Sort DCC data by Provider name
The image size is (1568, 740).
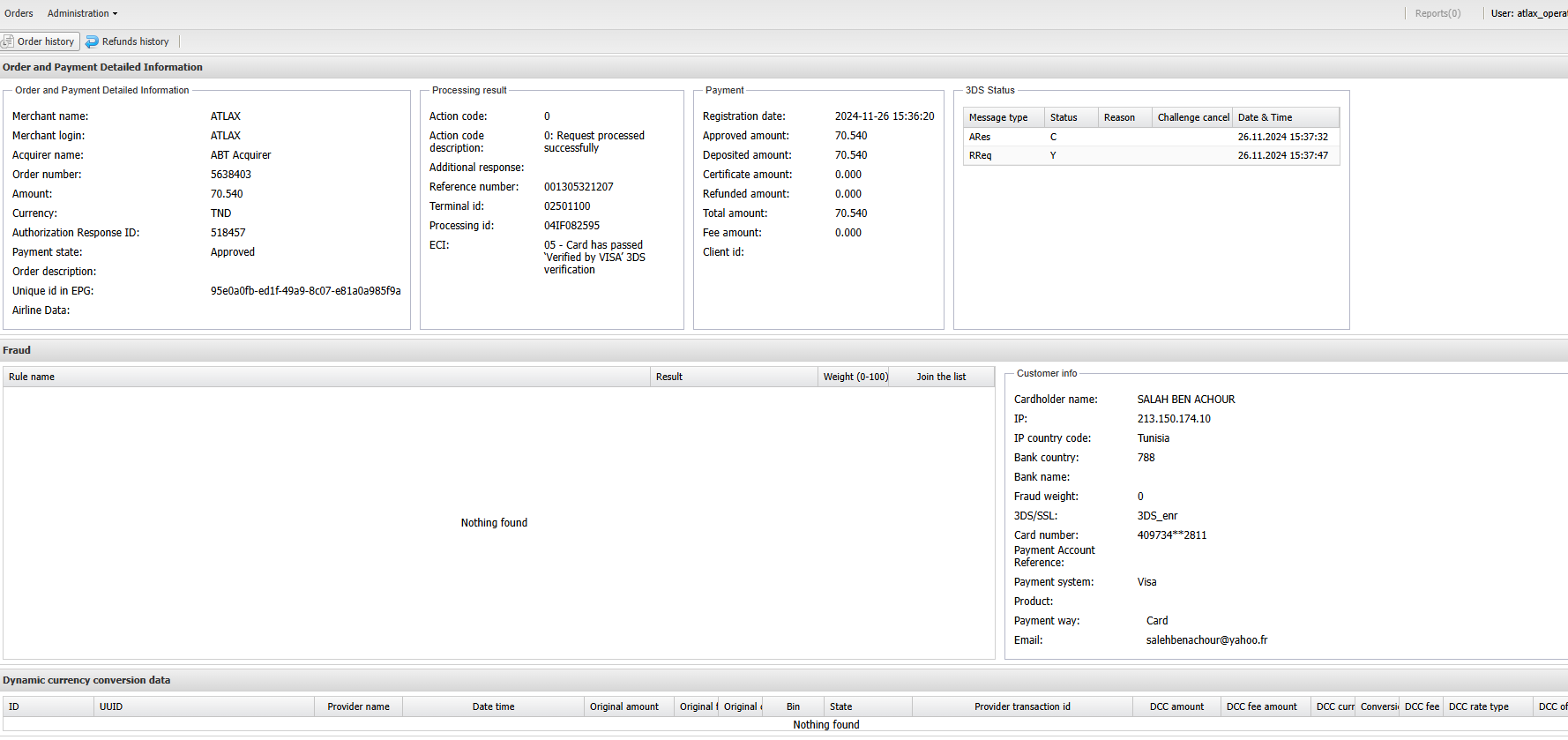[x=358, y=706]
